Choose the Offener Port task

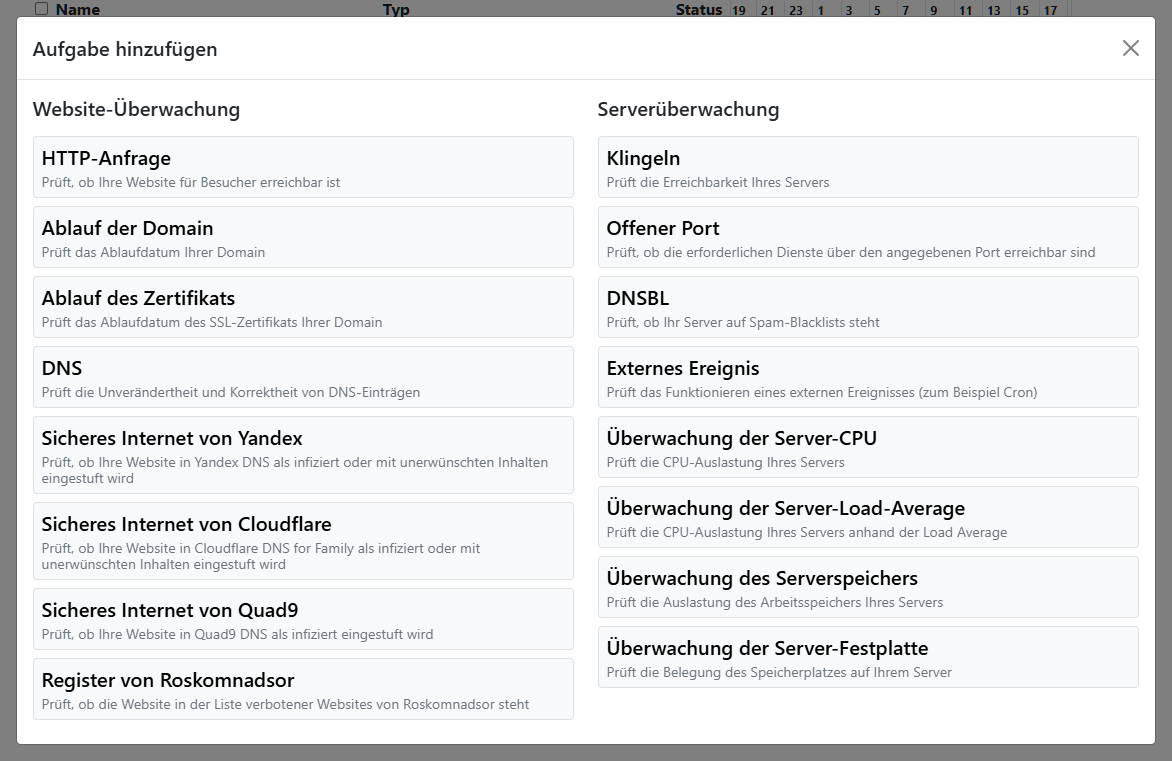pyautogui.click(x=867, y=237)
